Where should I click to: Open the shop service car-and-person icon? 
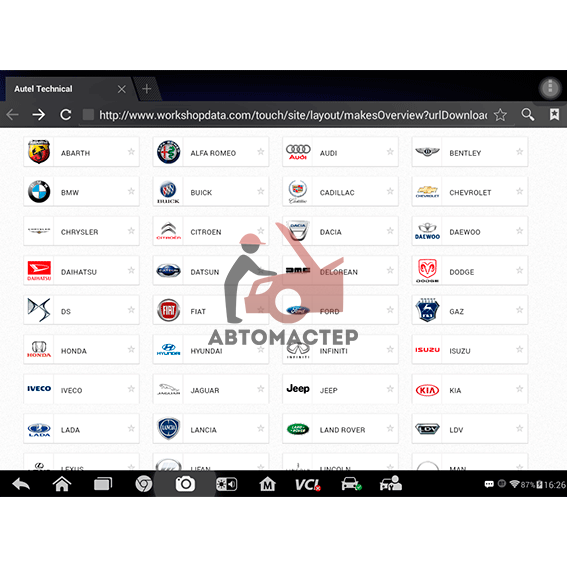coord(391,483)
